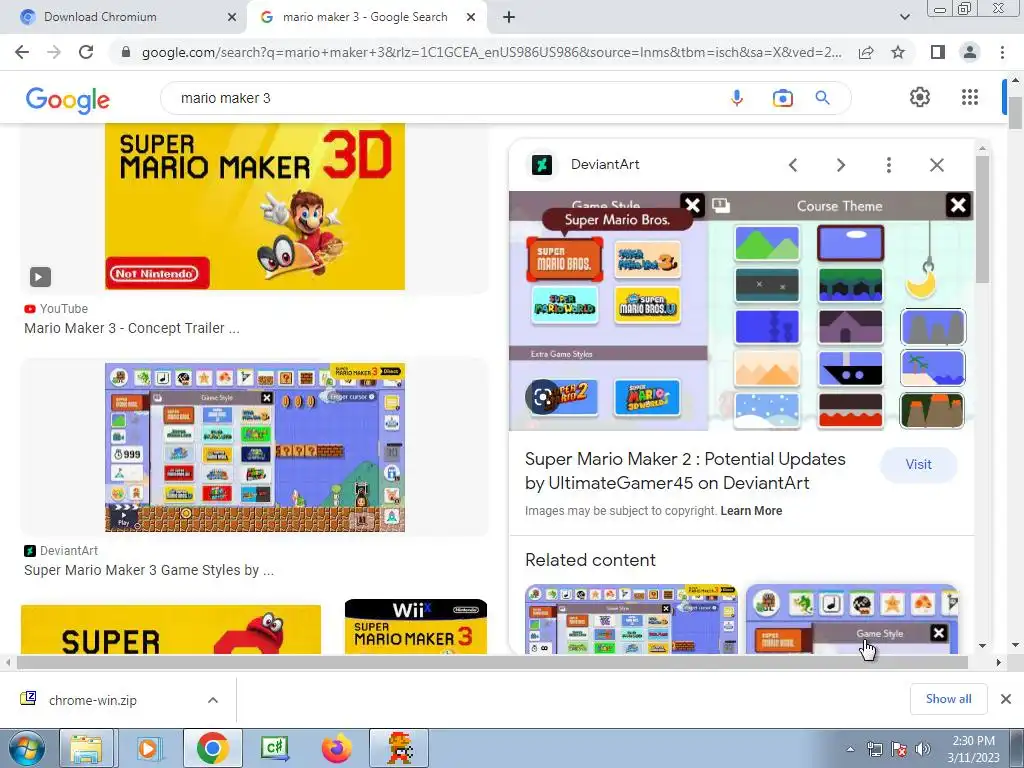
Task: Share this page from the address bar
Action: (x=866, y=52)
